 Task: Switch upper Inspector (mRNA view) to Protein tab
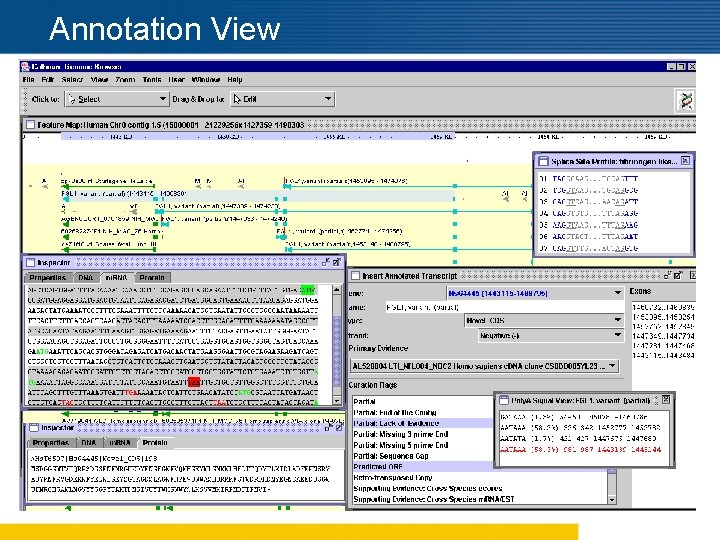[x=152, y=277]
